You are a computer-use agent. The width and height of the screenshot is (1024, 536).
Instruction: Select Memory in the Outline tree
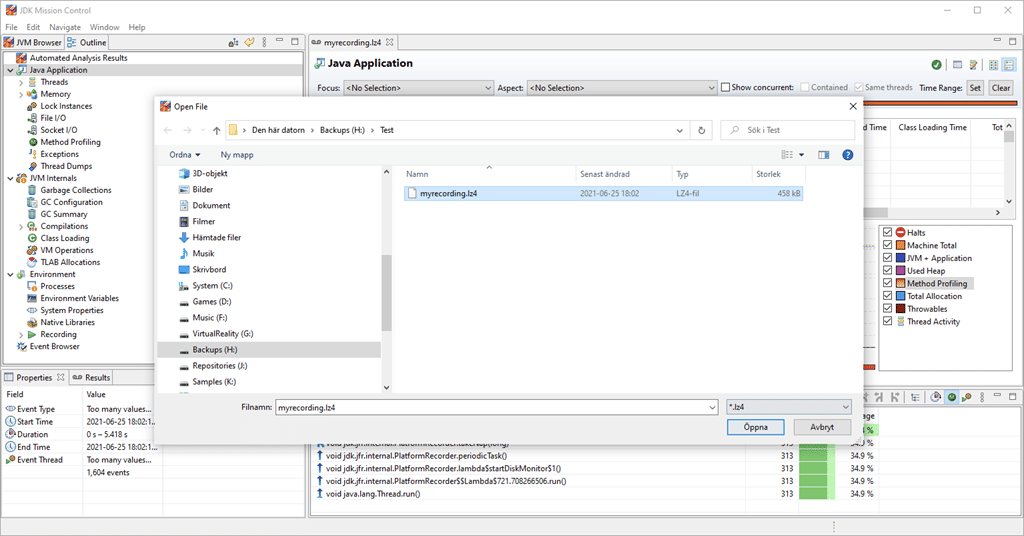point(55,94)
